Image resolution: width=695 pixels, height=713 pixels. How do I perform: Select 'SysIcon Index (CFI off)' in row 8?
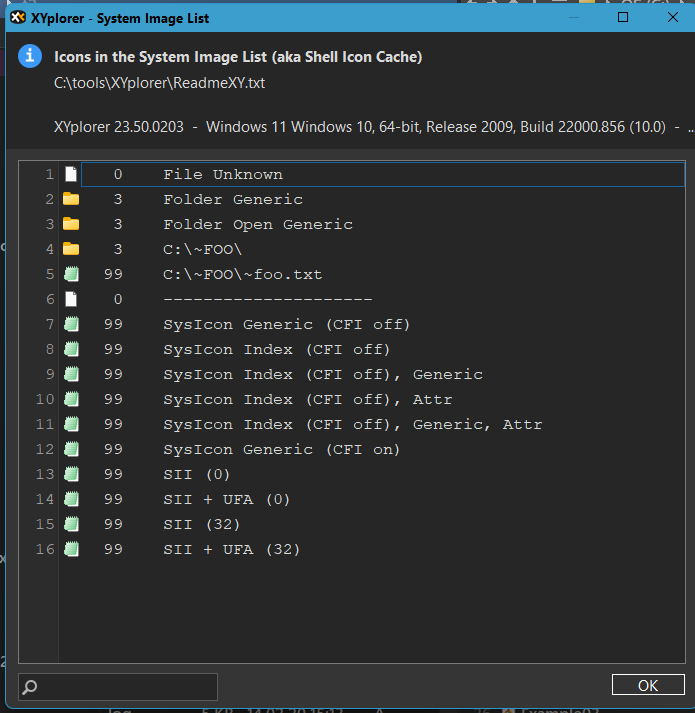point(383,349)
